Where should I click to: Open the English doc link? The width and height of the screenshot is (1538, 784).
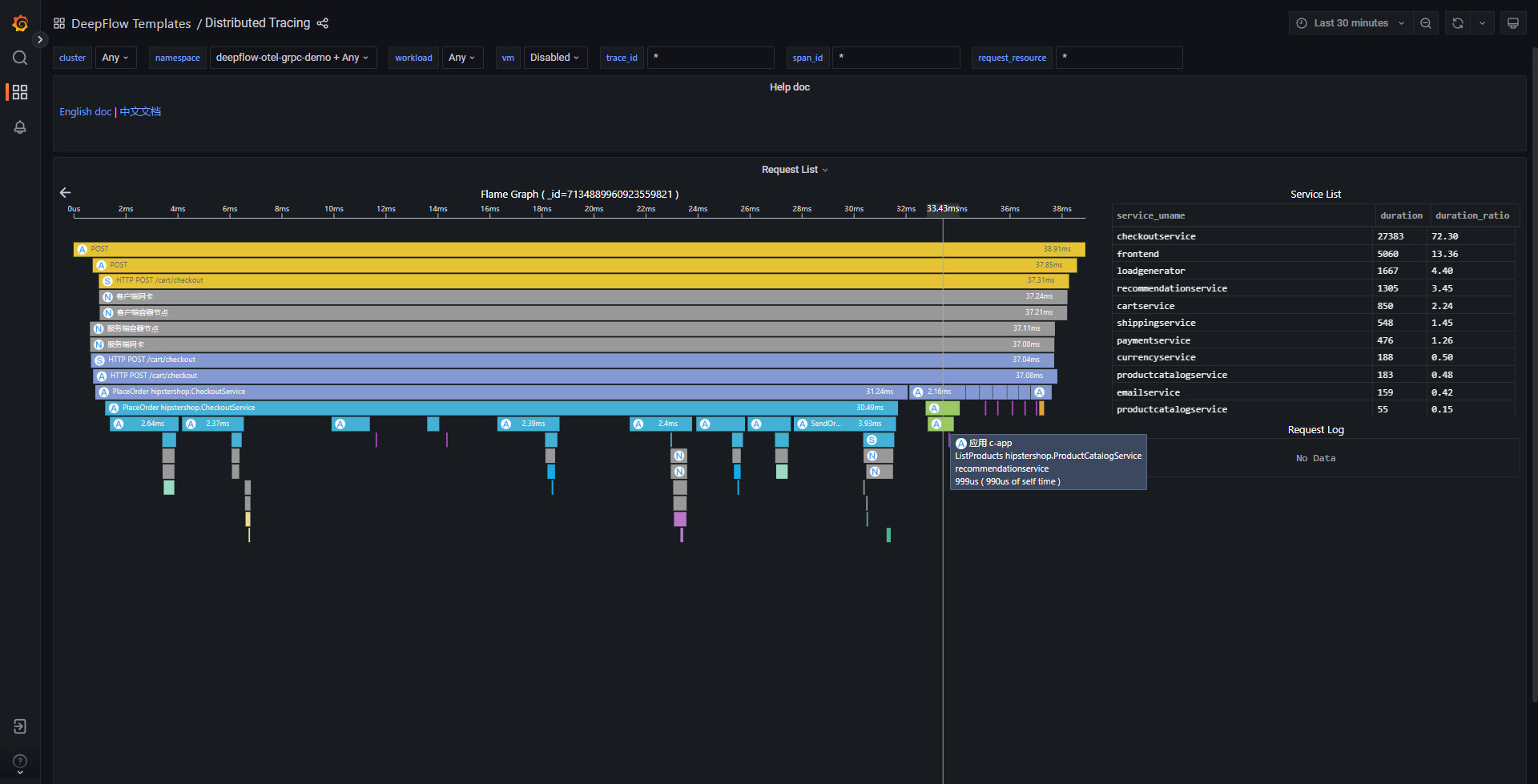point(85,111)
